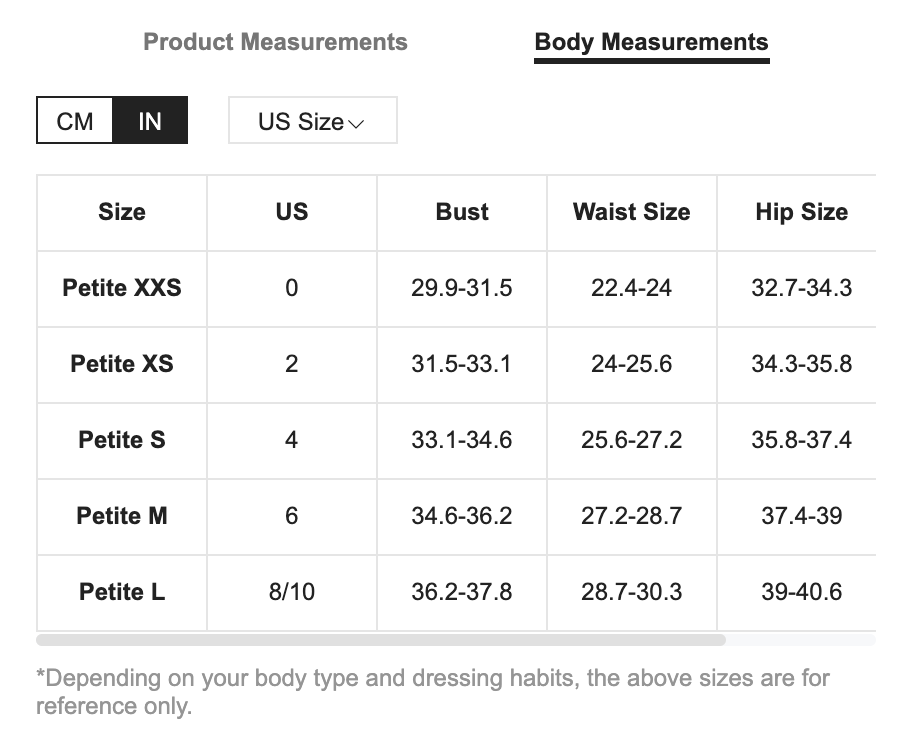Click the Petite S size cell
This screenshot has width=914, height=740.
tap(122, 440)
